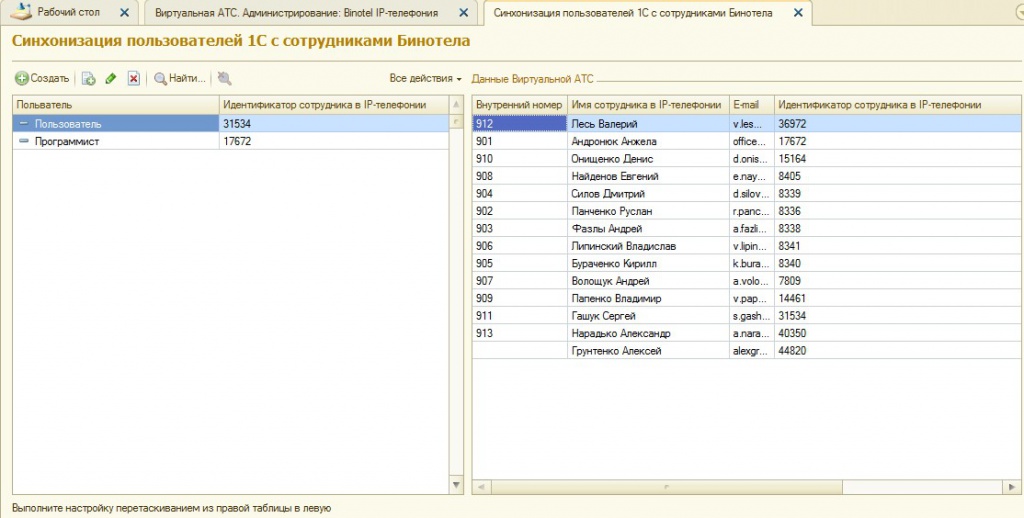This screenshot has height=518, width=1024.
Task: Select the Липинский Владислав employee row
Action: pyautogui.click(x=746, y=246)
